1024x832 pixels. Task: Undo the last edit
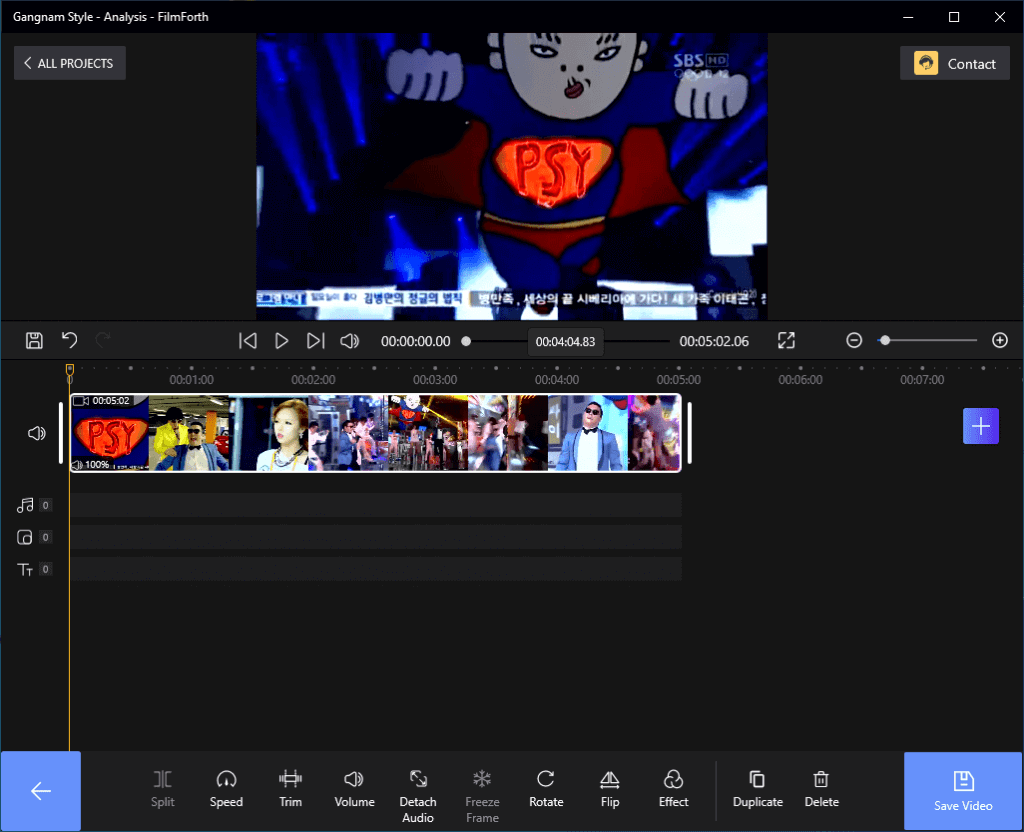pyautogui.click(x=69, y=340)
